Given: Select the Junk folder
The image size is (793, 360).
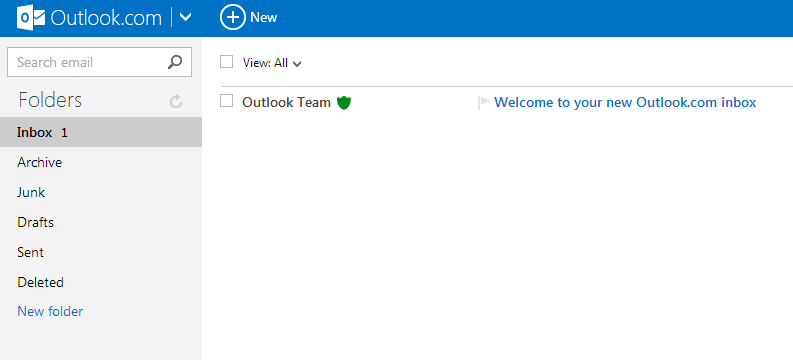Looking at the screenshot, I should [x=101, y=192].
